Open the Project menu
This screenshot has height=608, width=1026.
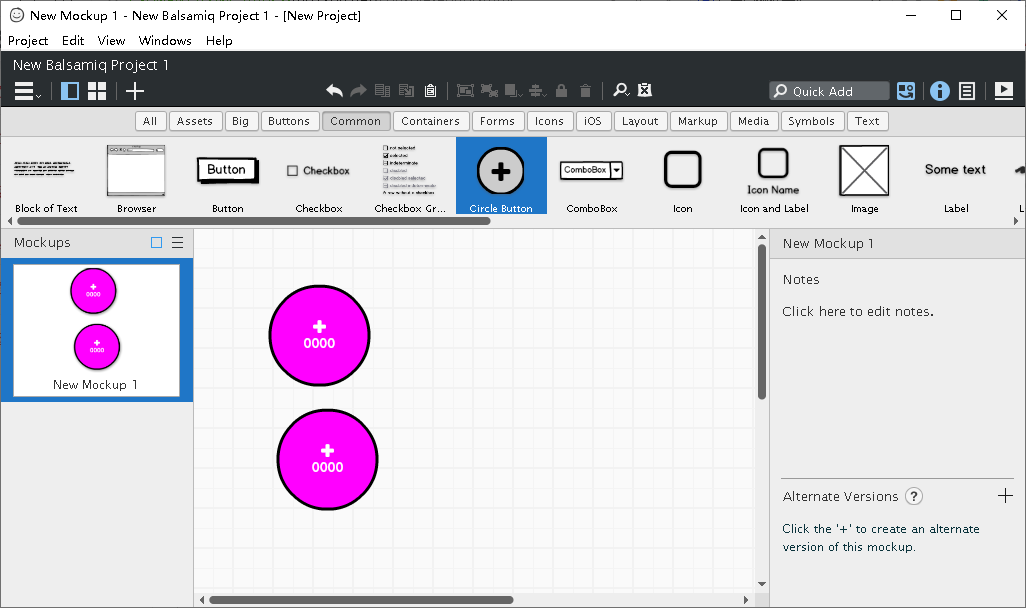[x=27, y=40]
